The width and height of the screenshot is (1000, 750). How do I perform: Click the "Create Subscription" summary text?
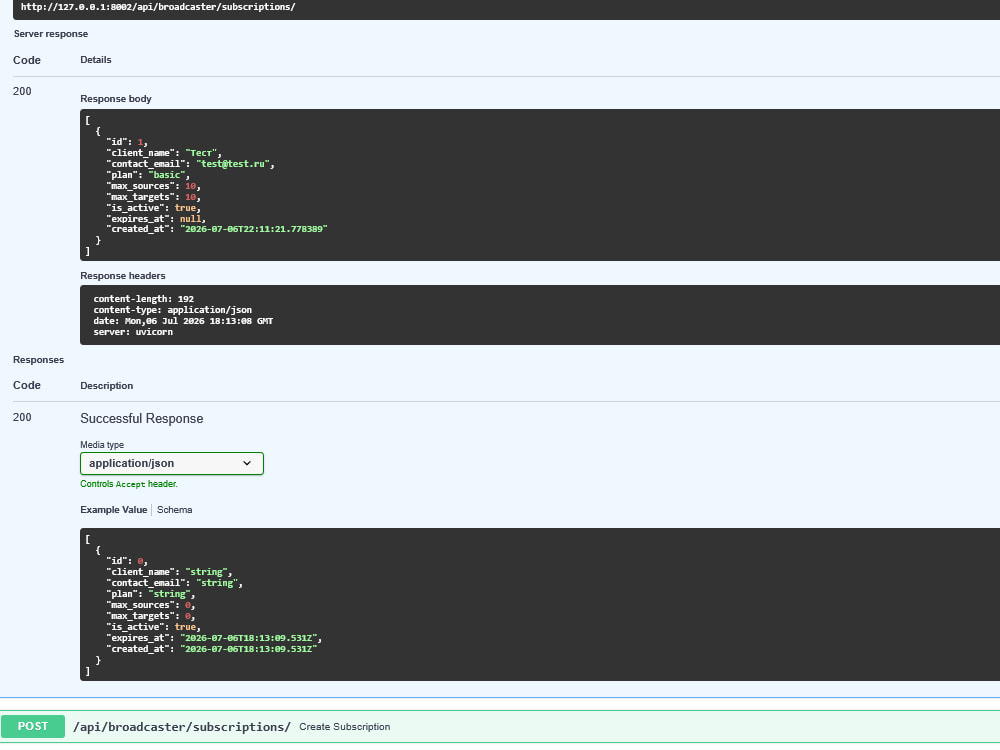(344, 726)
